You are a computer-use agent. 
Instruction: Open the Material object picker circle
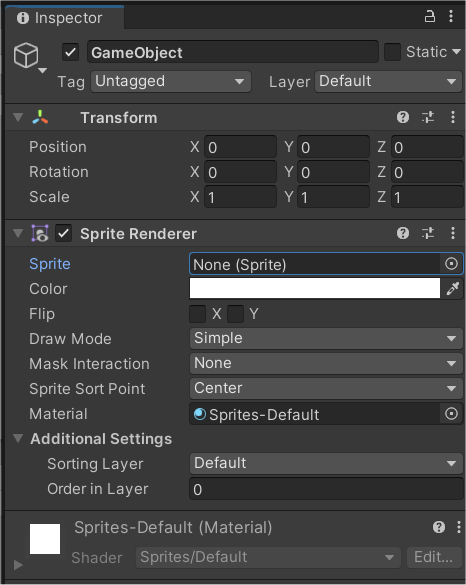pyautogui.click(x=451, y=414)
